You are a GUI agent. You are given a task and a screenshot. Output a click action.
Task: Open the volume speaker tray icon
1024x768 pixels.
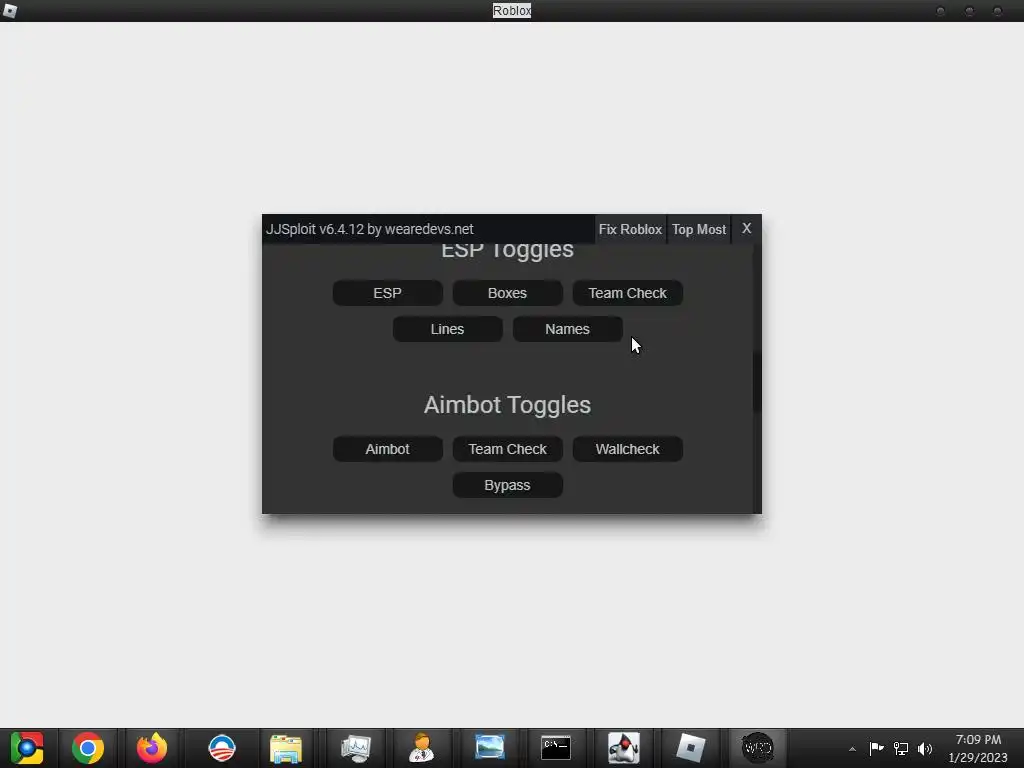click(925, 748)
